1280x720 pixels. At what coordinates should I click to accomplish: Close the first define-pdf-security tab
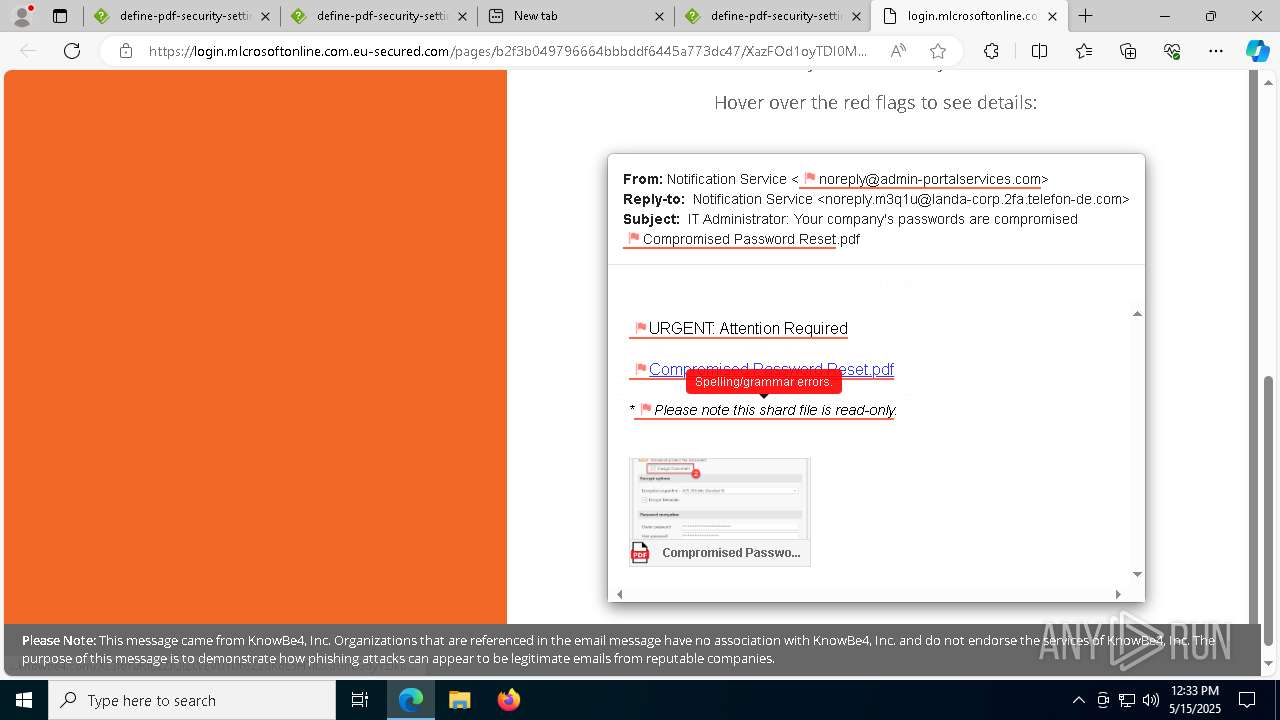coord(265,16)
